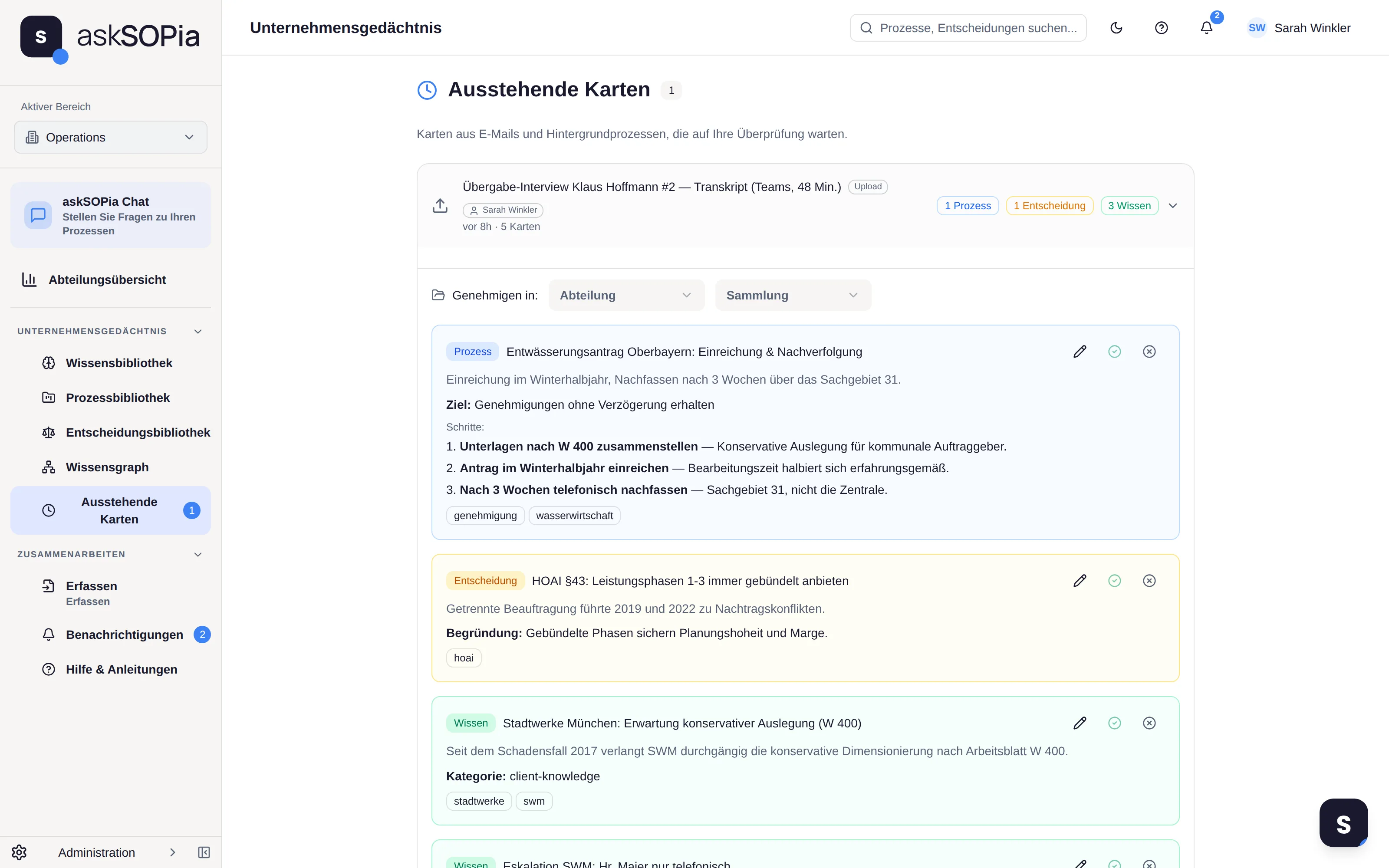The height and width of the screenshot is (868, 1389).
Task: Collapse the Übergabe-Interview entry with its chevron
Action: (x=1172, y=206)
